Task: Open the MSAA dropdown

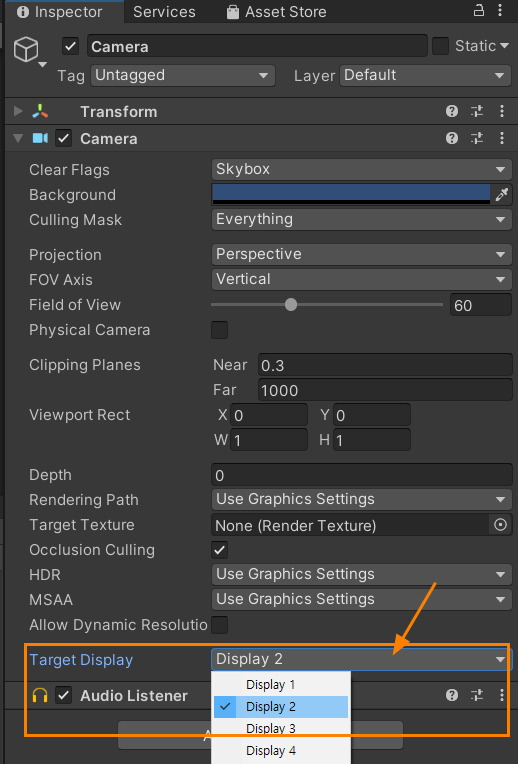Action: click(362, 599)
